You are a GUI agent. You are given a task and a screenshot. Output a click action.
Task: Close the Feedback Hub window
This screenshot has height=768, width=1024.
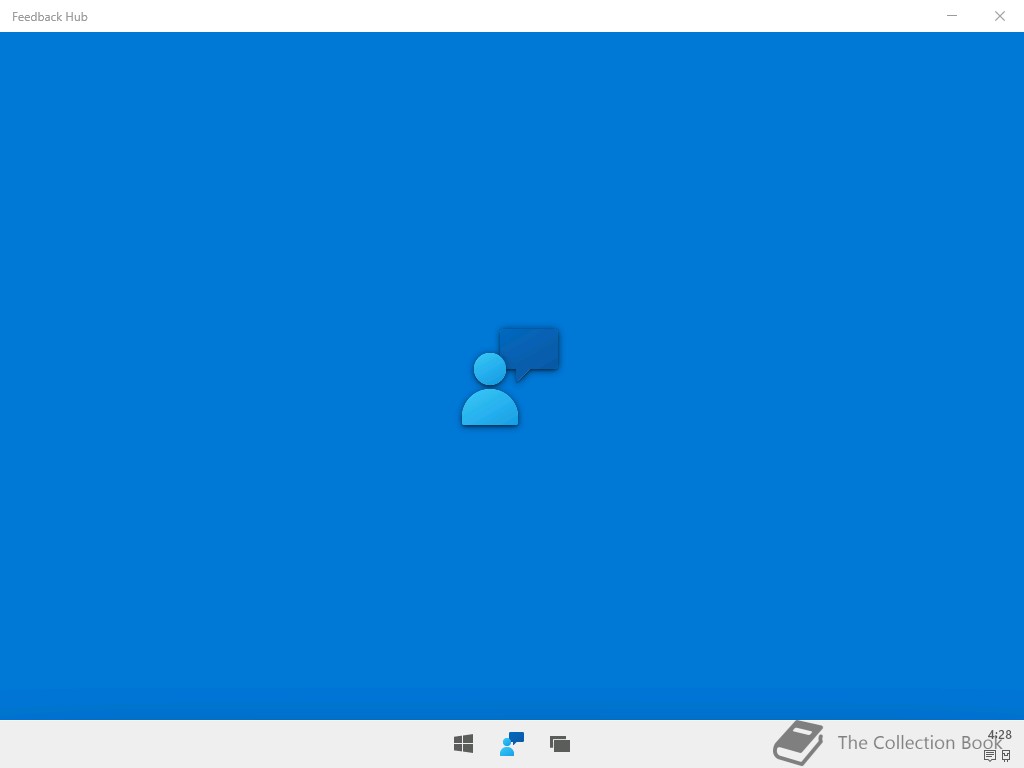[1000, 16]
